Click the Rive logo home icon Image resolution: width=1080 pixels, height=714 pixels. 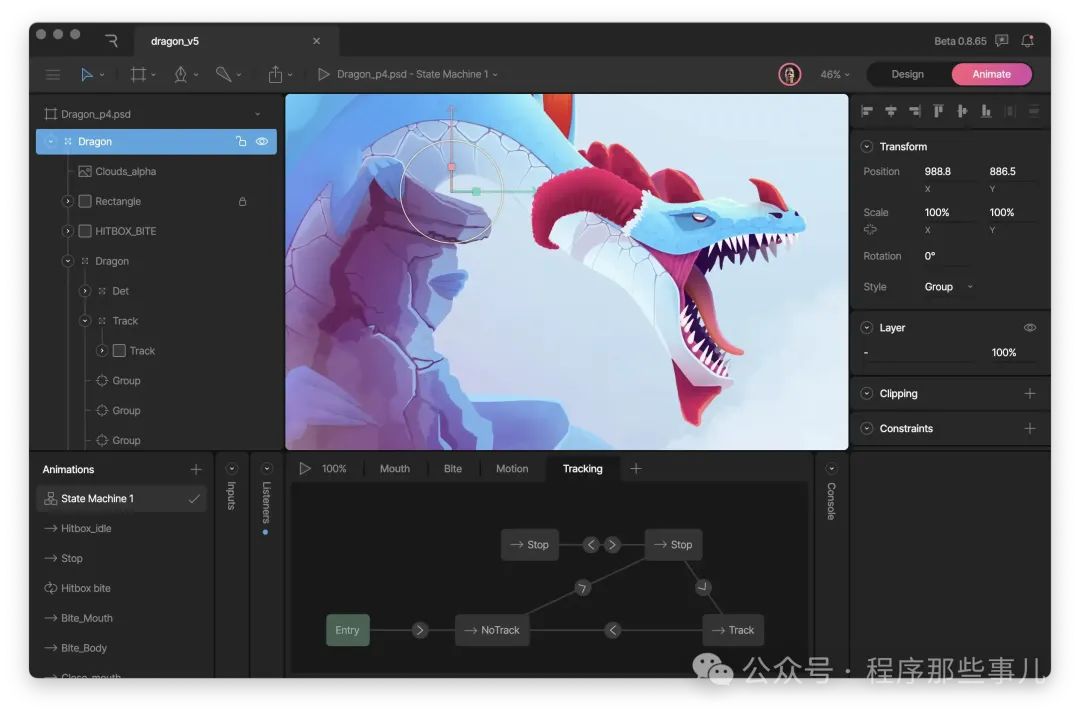pyautogui.click(x=112, y=41)
